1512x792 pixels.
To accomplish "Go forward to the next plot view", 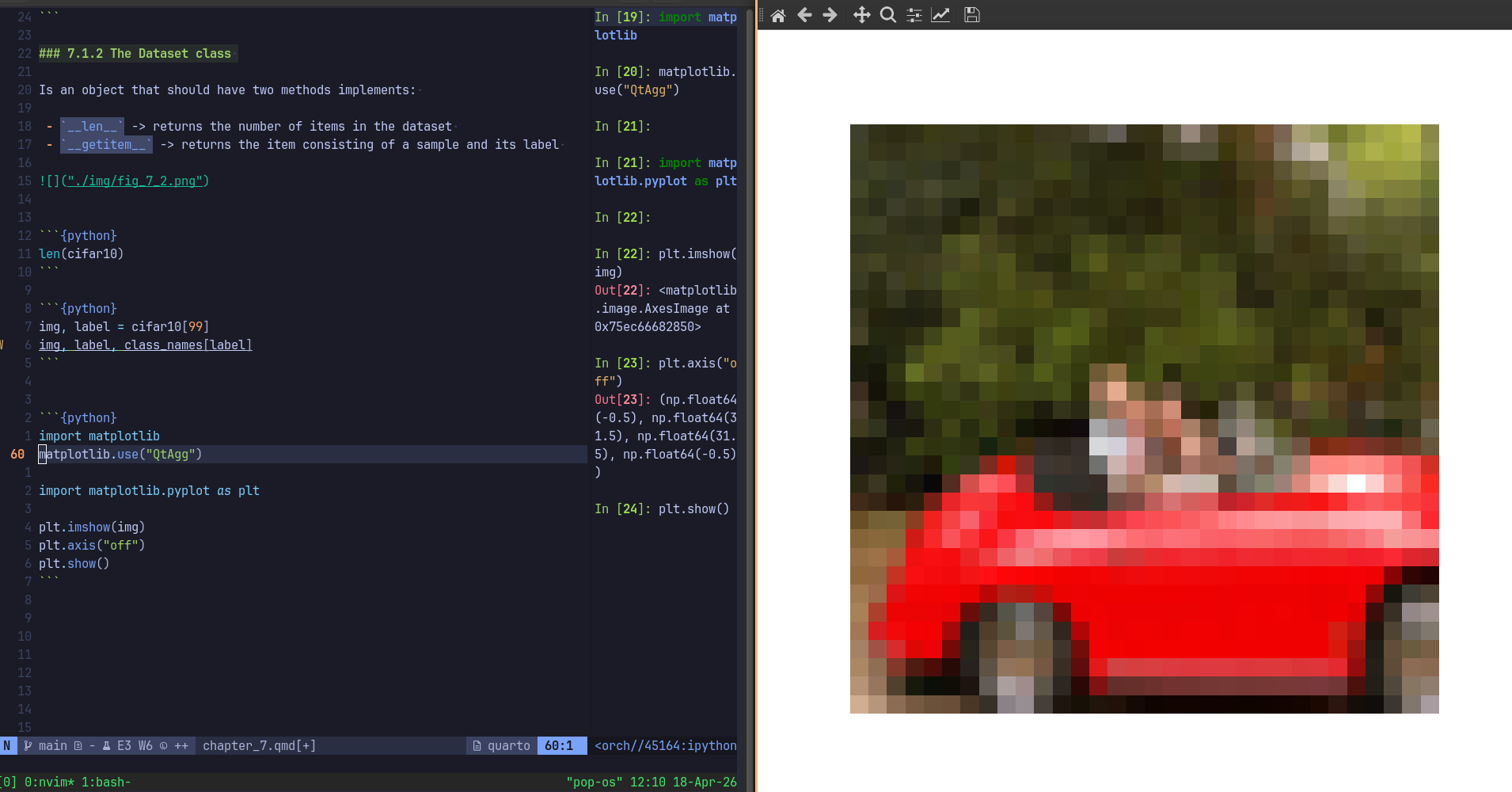I will tap(830, 15).
